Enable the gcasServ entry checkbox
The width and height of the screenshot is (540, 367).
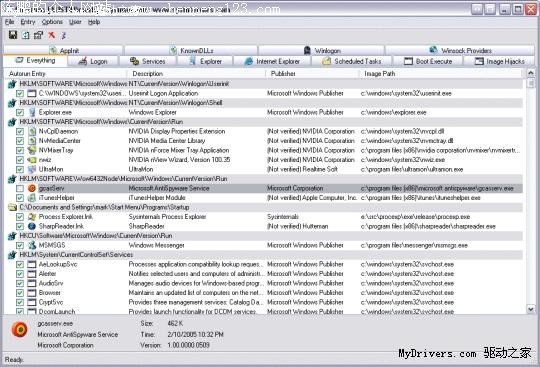coord(20,188)
